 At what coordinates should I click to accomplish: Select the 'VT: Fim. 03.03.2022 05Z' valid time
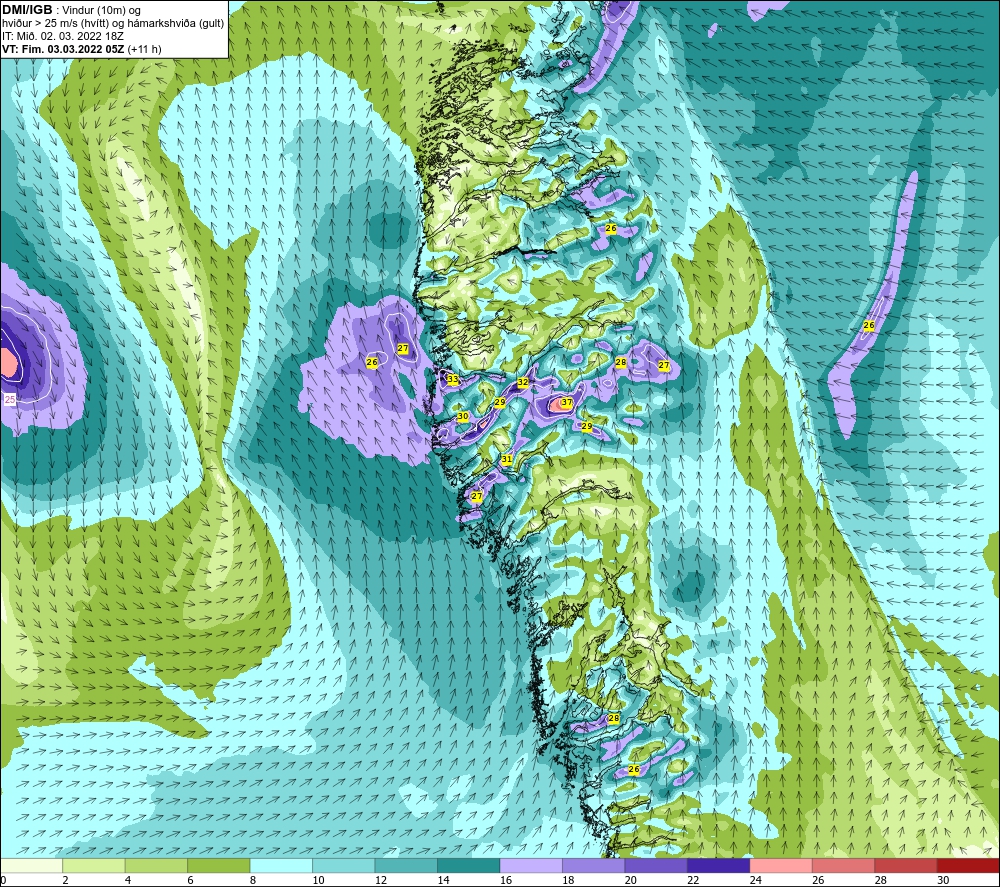tap(63, 49)
